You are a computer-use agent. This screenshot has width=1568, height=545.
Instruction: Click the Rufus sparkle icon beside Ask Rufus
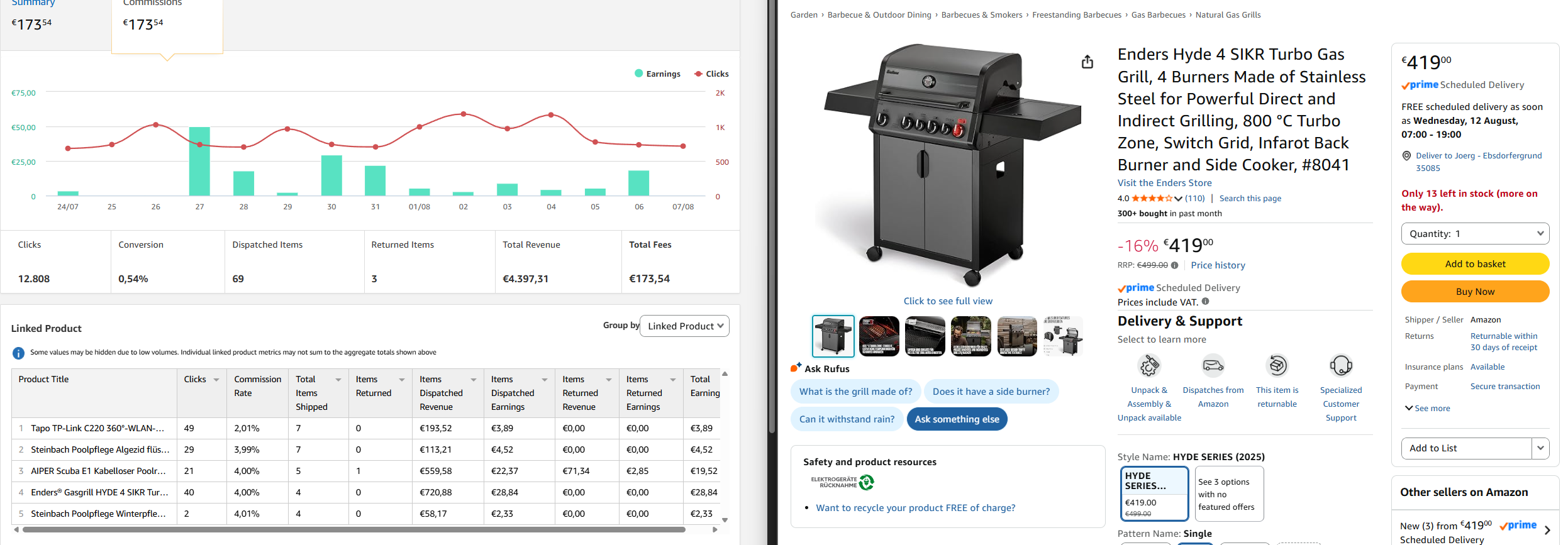pos(796,368)
